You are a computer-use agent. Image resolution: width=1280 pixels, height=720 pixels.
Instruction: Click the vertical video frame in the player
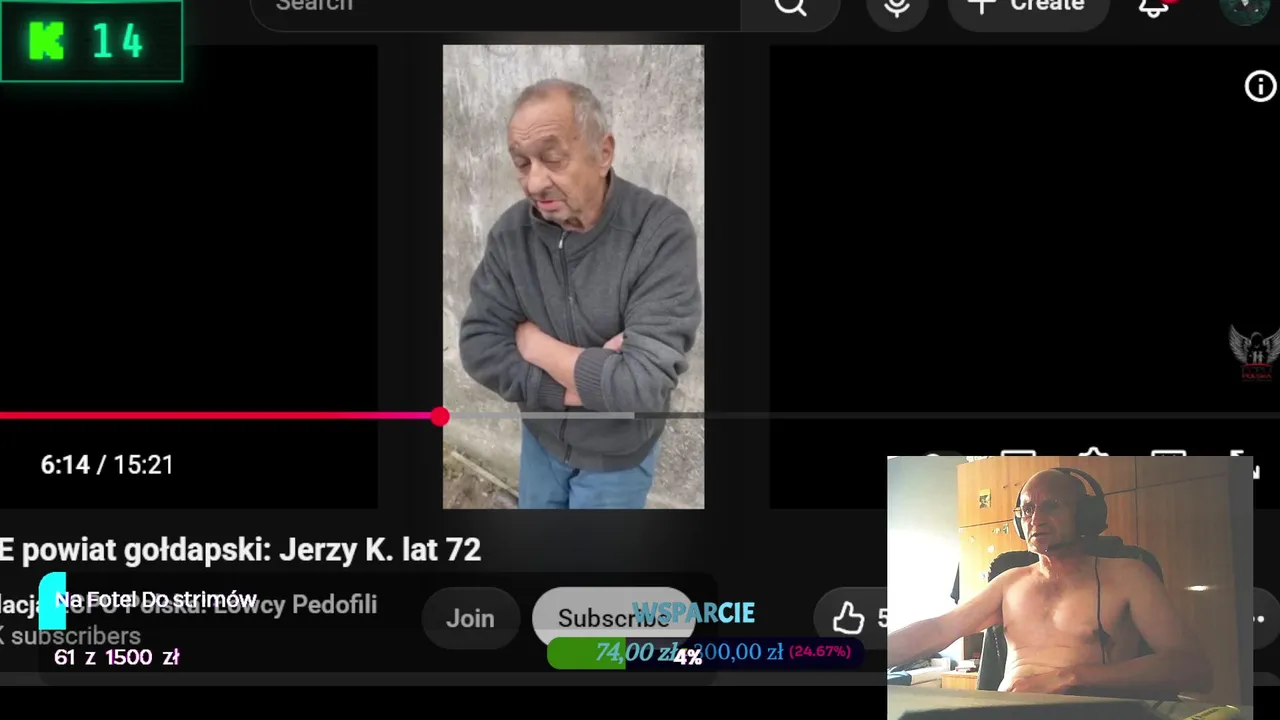tap(573, 277)
